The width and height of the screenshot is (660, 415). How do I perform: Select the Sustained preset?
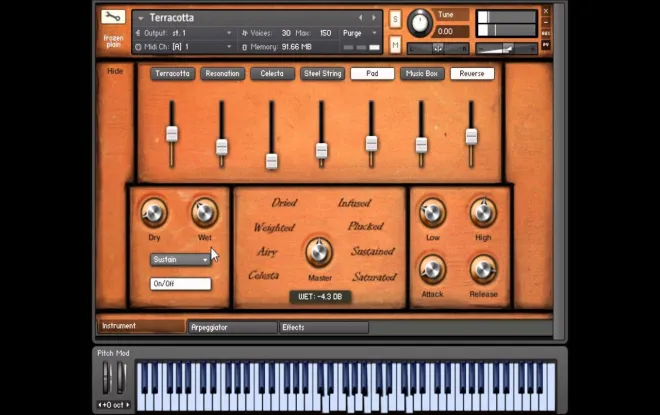(x=373, y=251)
